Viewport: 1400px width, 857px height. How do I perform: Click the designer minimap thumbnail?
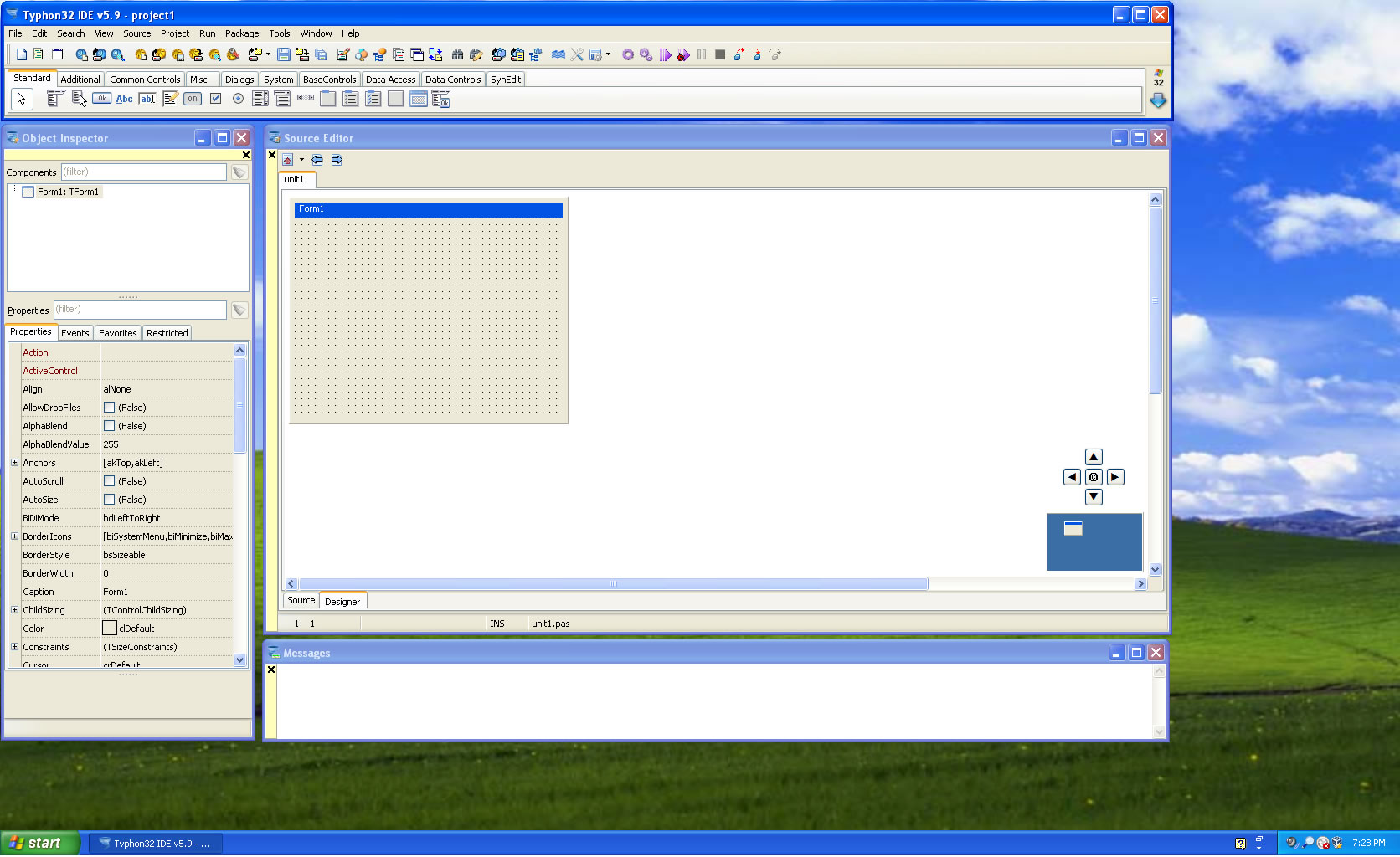pos(1094,542)
